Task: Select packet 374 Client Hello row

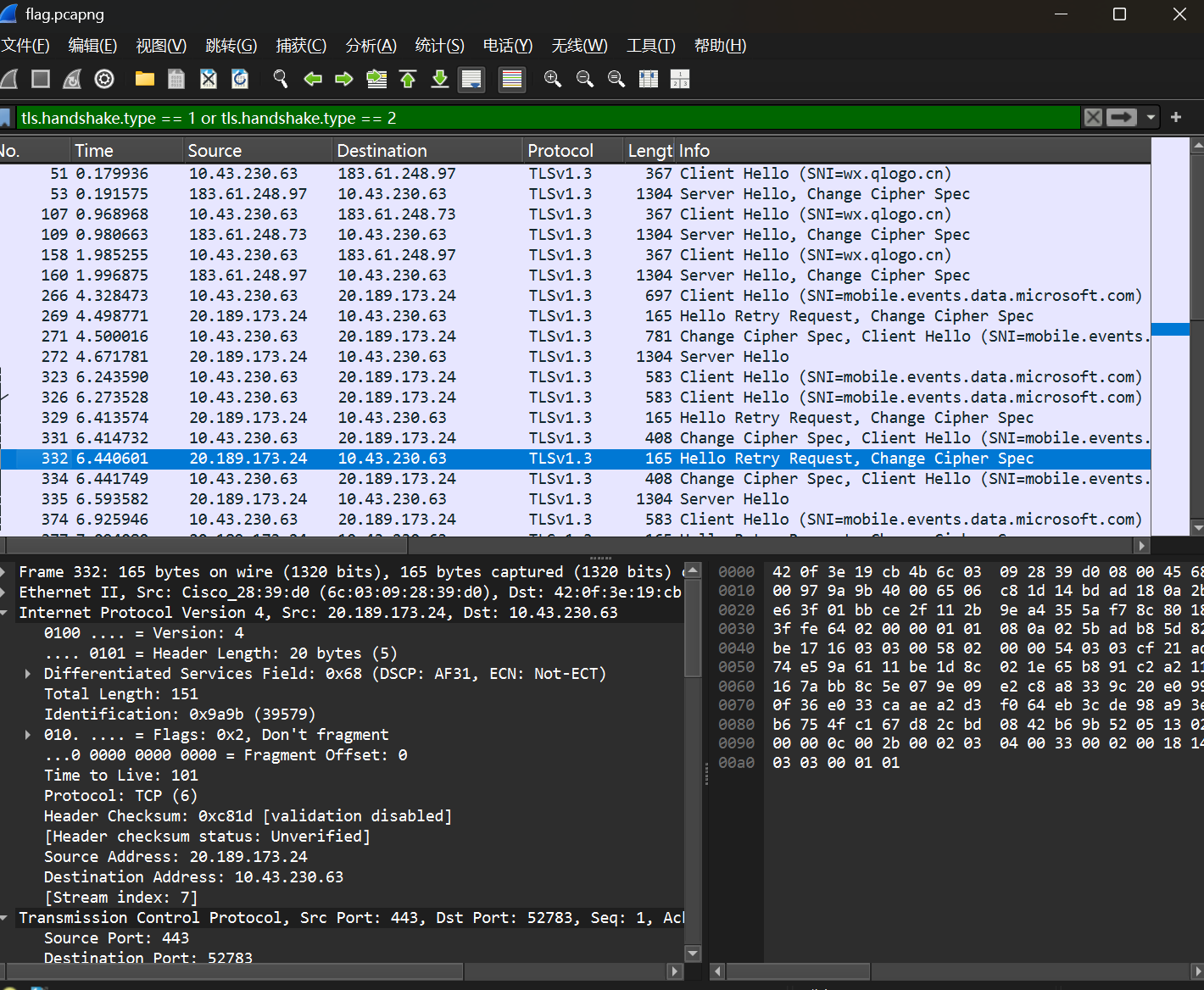Action: tap(575, 520)
